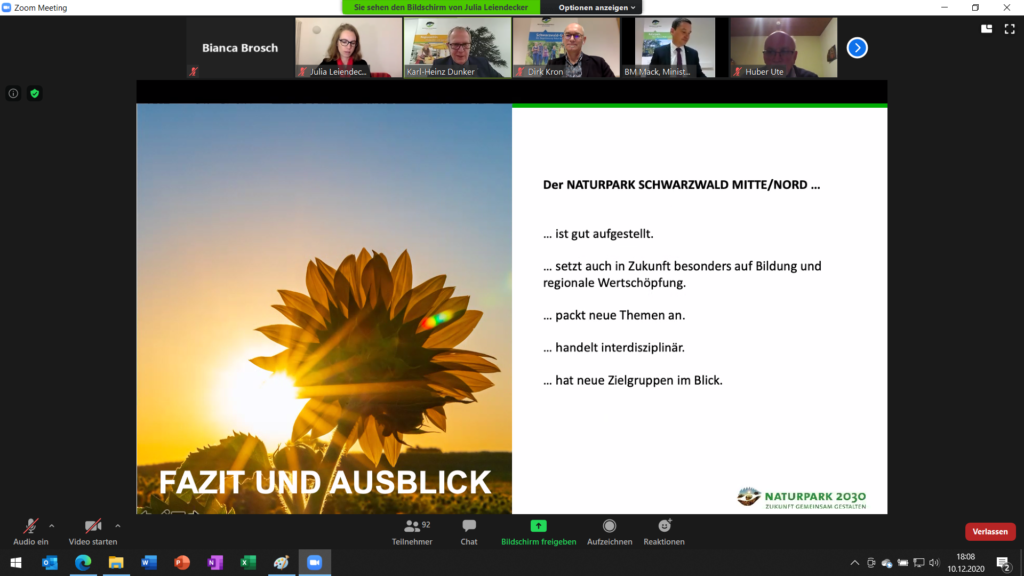Open the volume control in system tray
1024x576 pixels.
[x=934, y=563]
